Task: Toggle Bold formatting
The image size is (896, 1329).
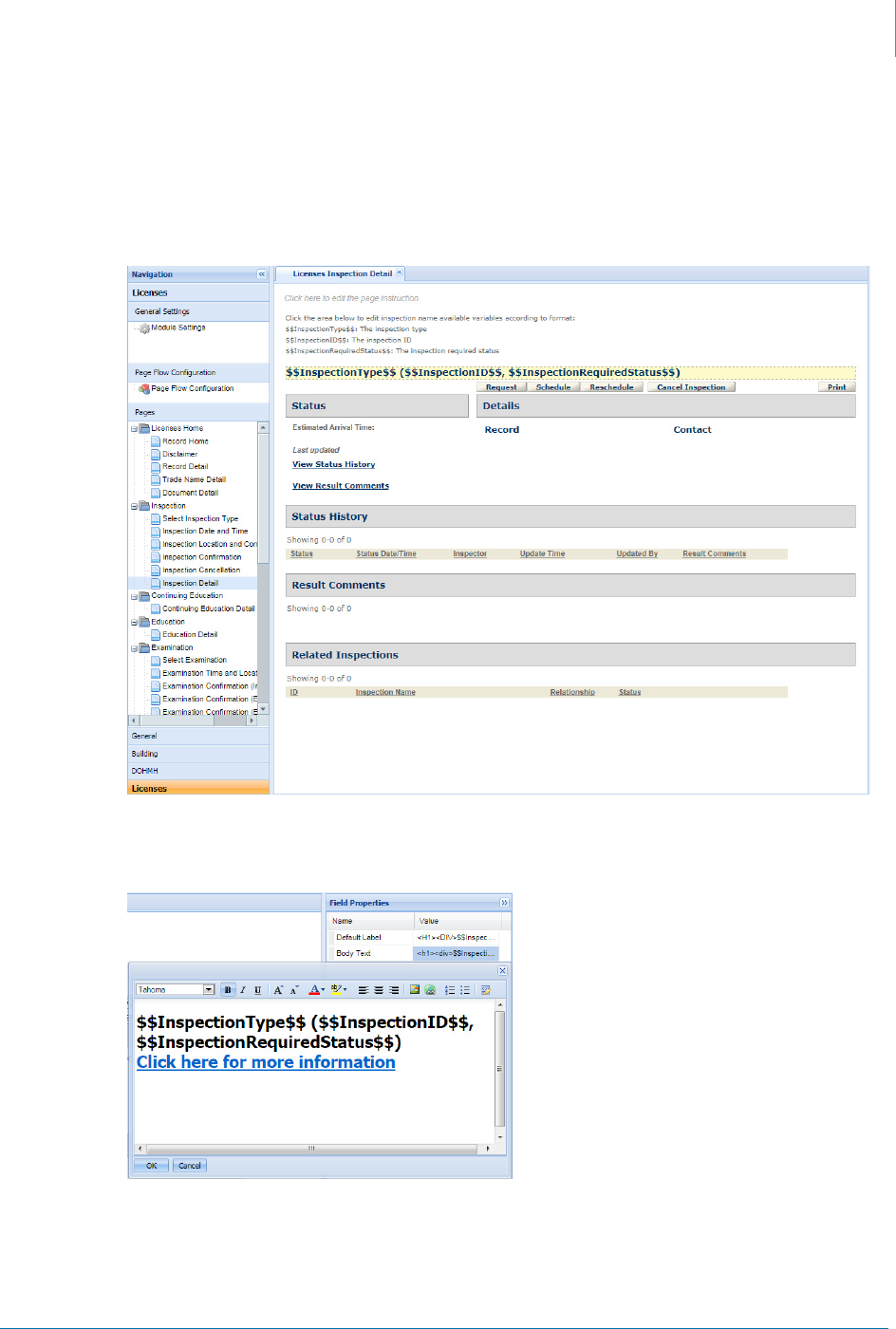Action: [228, 989]
